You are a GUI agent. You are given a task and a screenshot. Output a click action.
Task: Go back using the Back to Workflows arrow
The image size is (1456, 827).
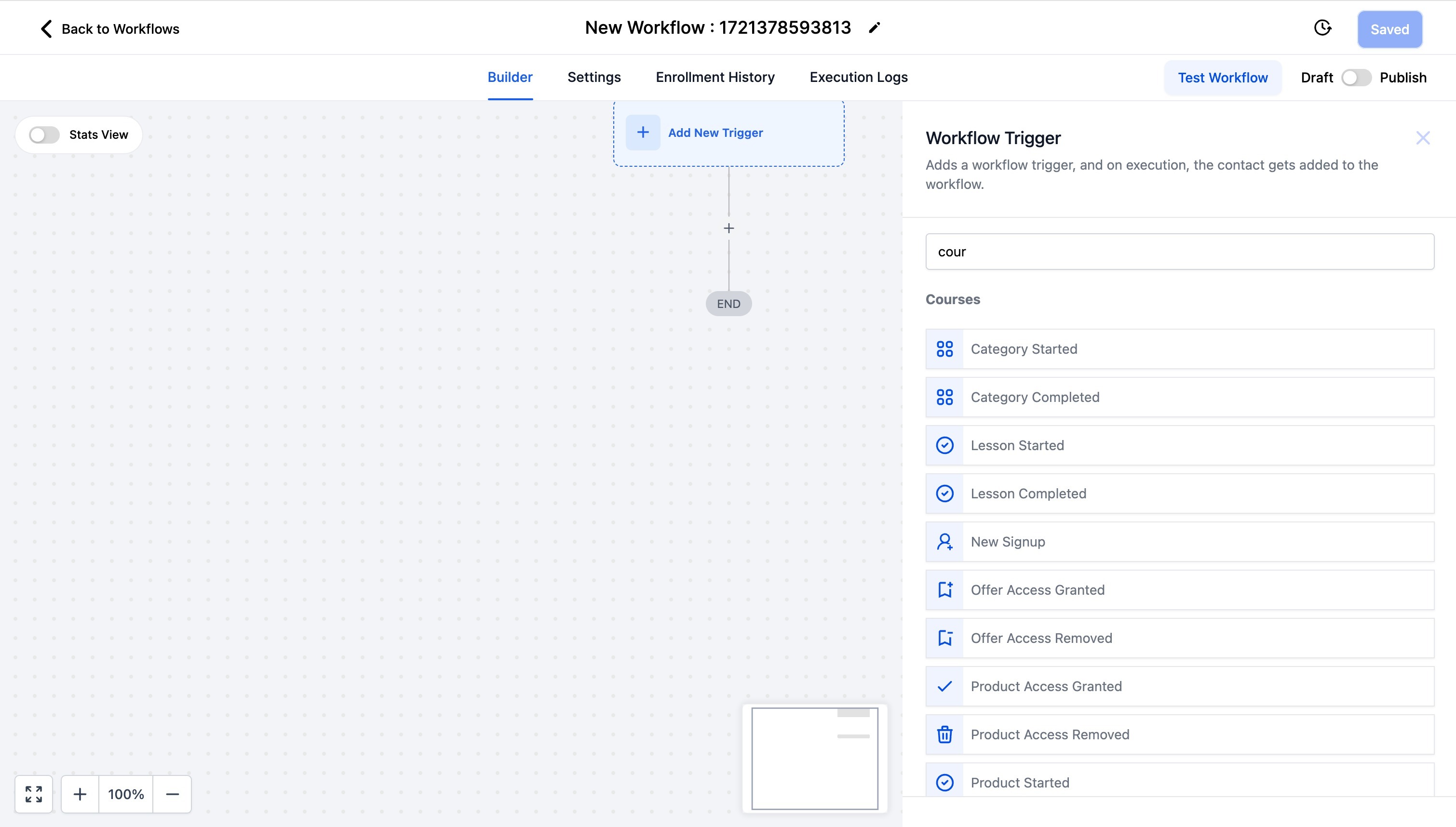coord(47,29)
